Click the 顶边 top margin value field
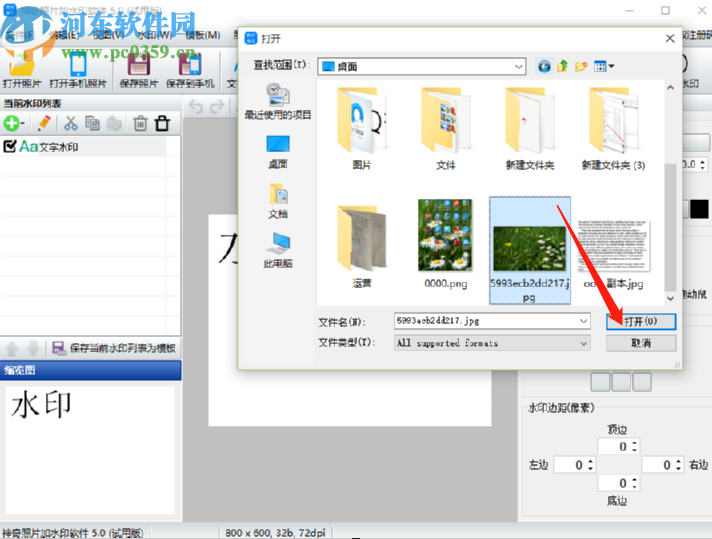Image resolution: width=712 pixels, height=539 pixels. 614,447
